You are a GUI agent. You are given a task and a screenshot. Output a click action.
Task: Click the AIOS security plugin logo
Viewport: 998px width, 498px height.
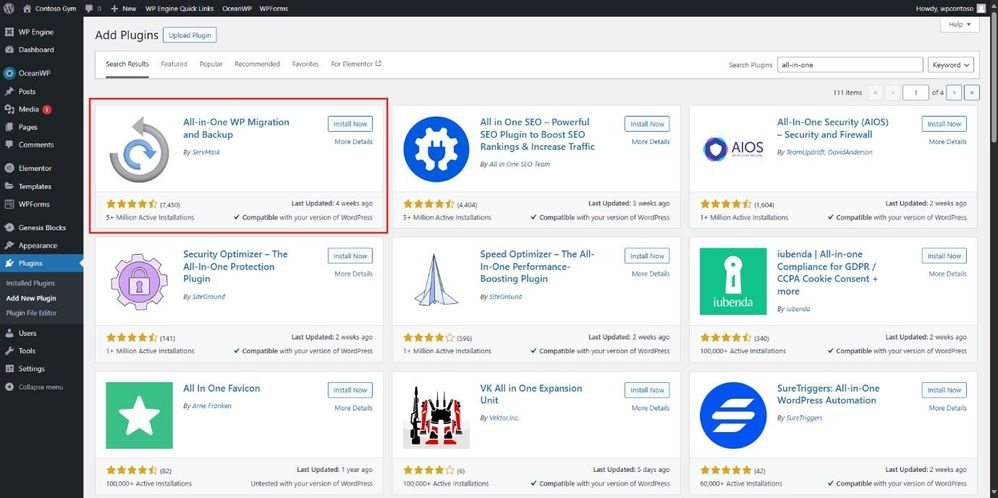pyautogui.click(x=733, y=149)
